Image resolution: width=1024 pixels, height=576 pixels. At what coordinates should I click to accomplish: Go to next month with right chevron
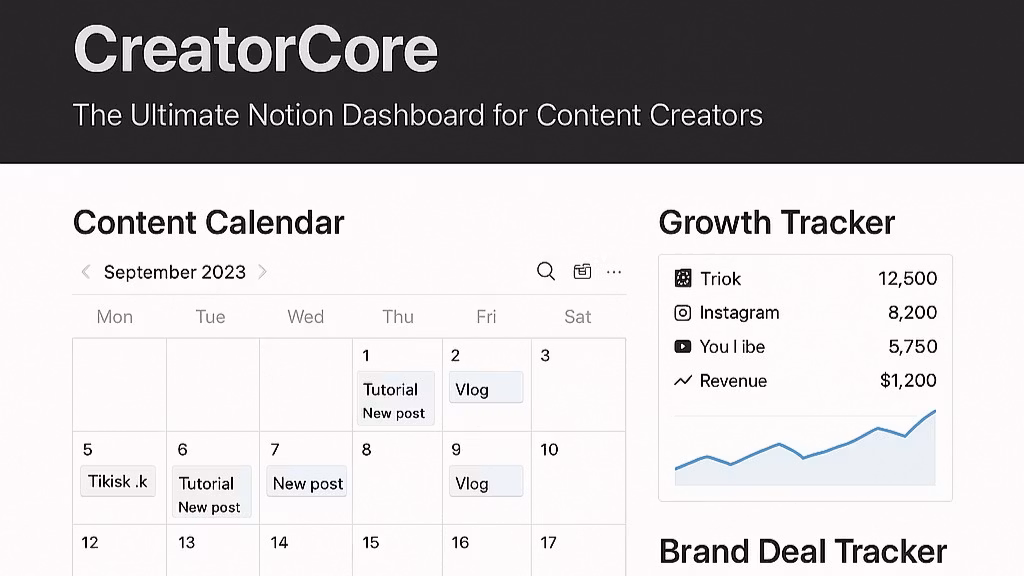pos(263,272)
